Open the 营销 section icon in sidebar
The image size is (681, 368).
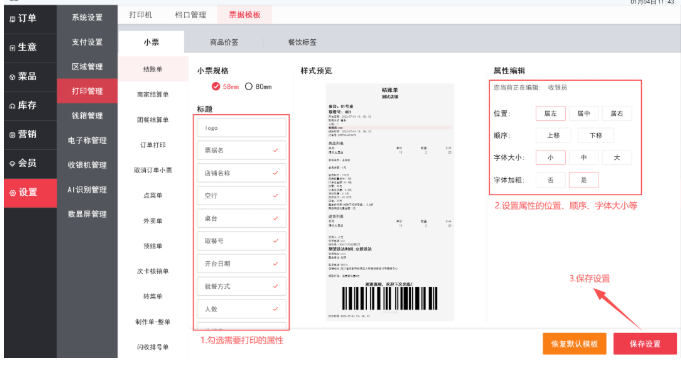pos(12,135)
